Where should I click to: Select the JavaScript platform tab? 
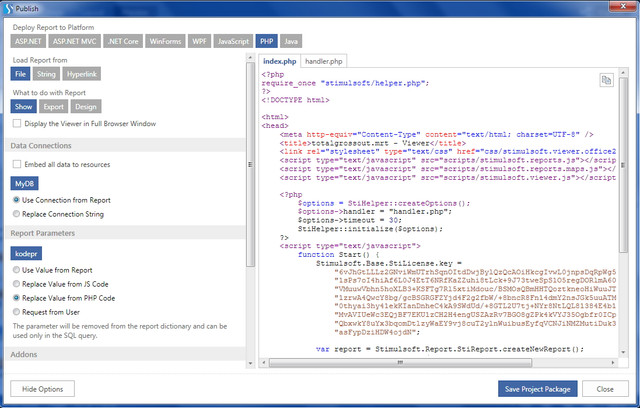233,41
